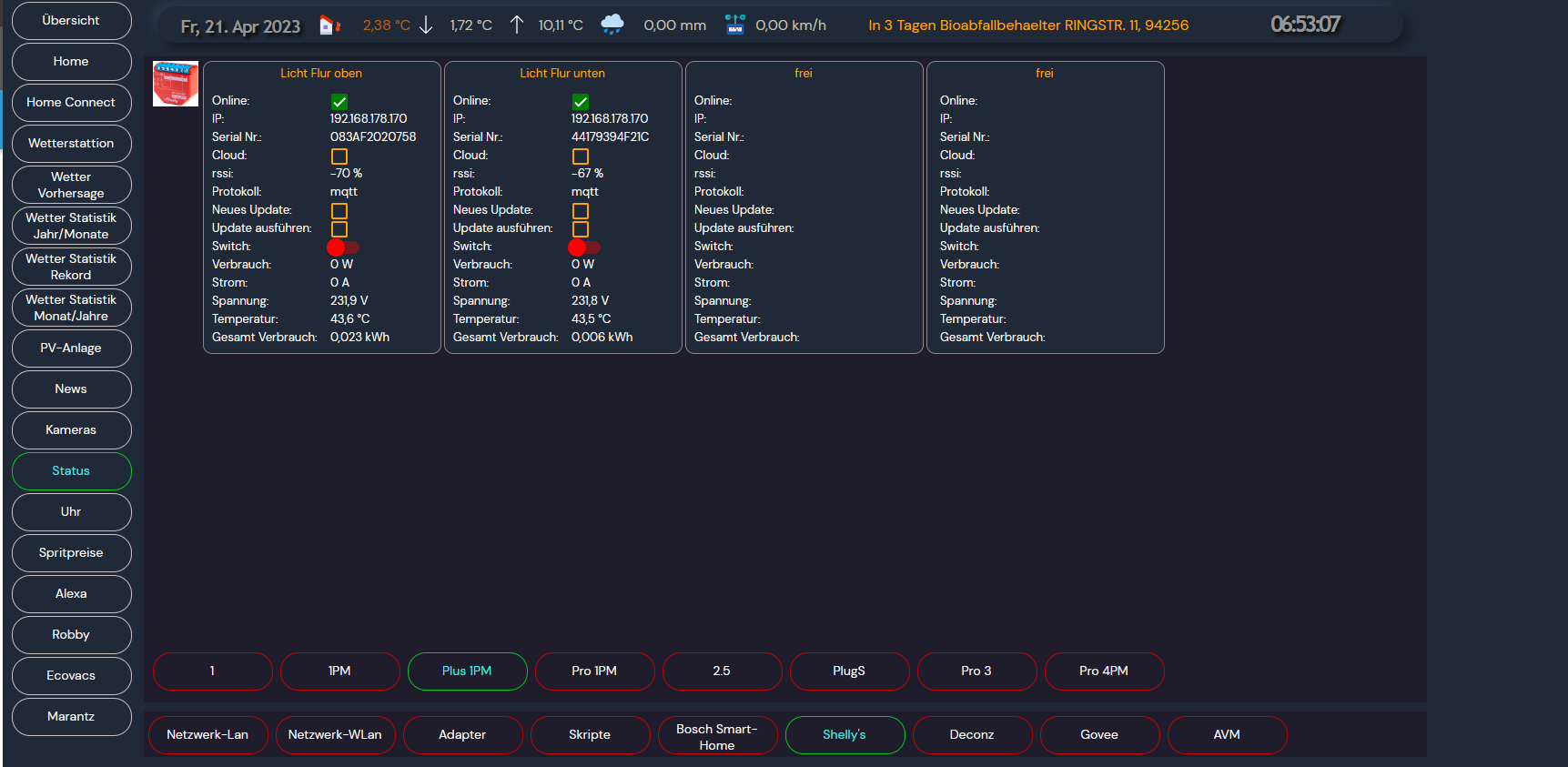Toggle Neues Update checkbox for Licht Flur unten
Screen dimensions: 1568x767
[581, 211]
